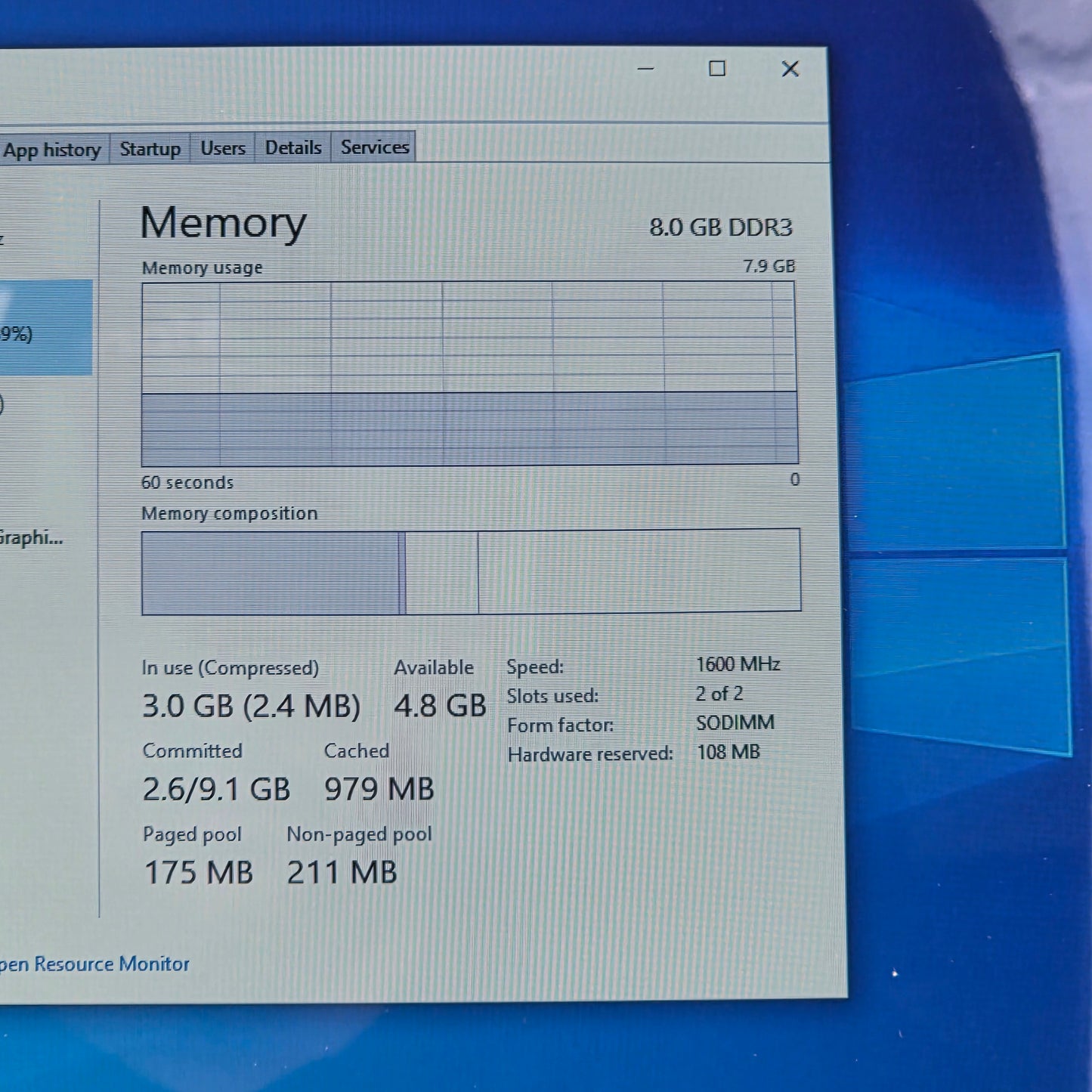Screen dimensions: 1092x1092
Task: Open the Startup tab
Action: click(150, 148)
